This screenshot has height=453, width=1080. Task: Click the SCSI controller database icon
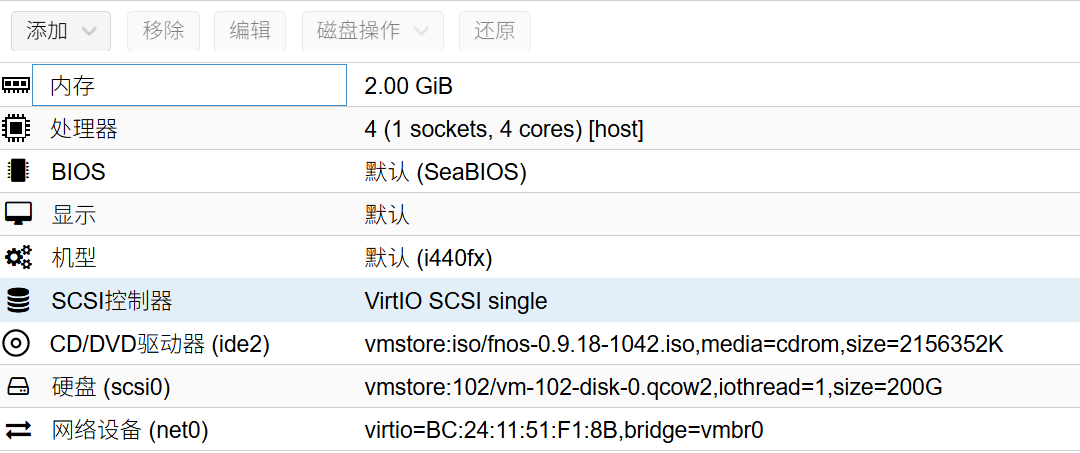click(17, 301)
